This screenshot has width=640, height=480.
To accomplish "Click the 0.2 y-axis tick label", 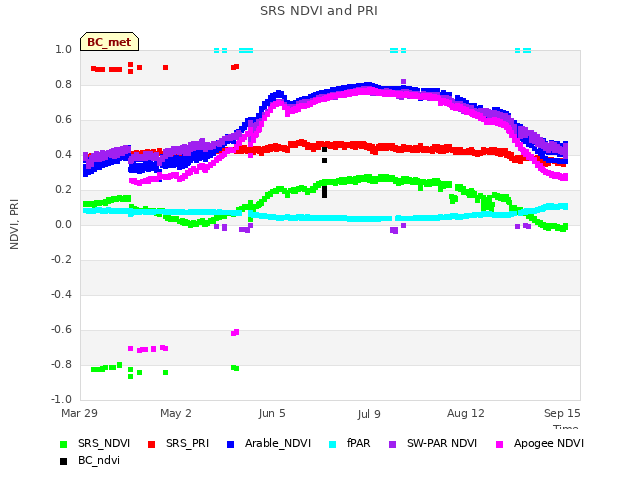I will click(x=64, y=190).
